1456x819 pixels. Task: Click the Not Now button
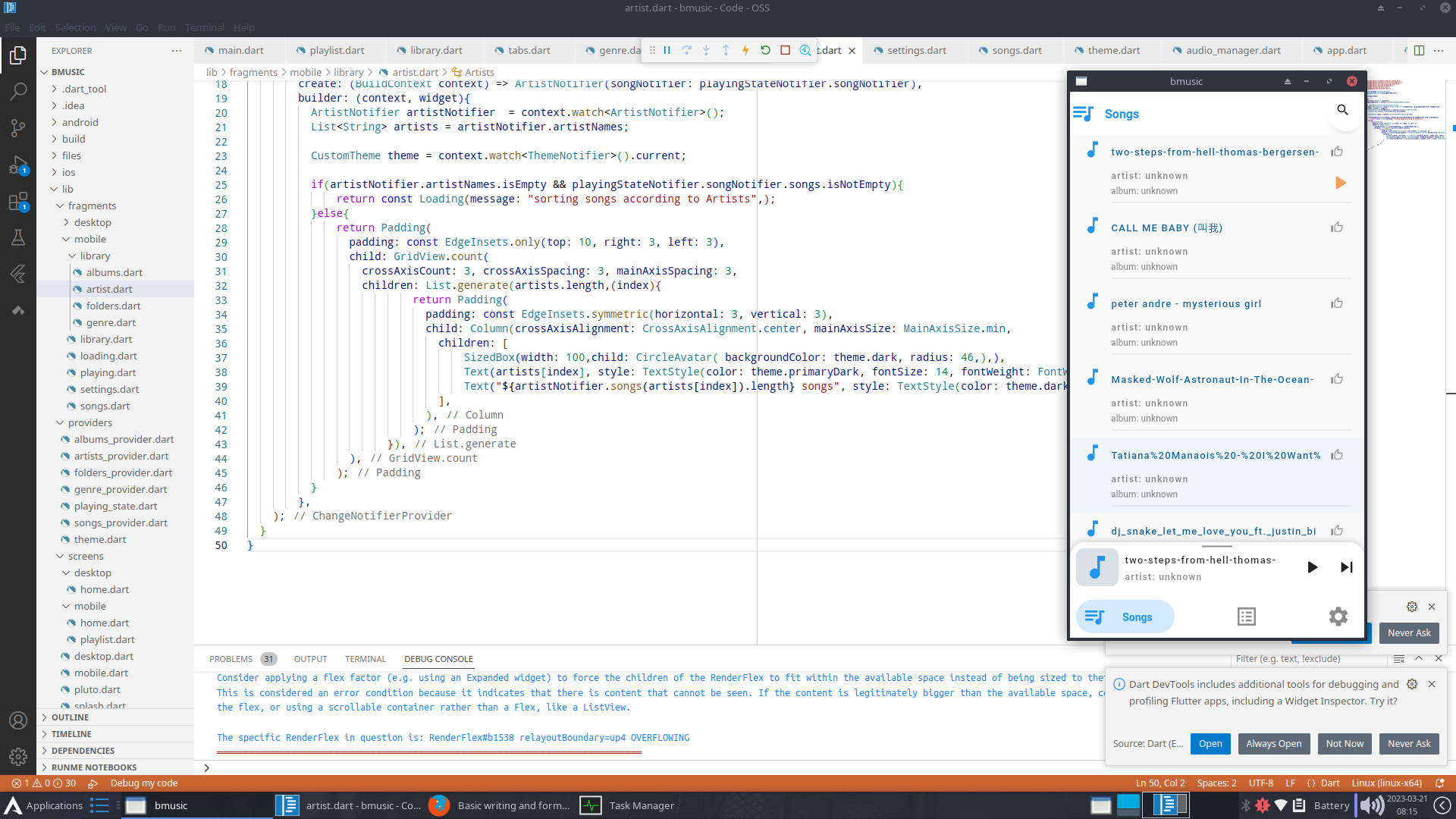click(x=1344, y=743)
